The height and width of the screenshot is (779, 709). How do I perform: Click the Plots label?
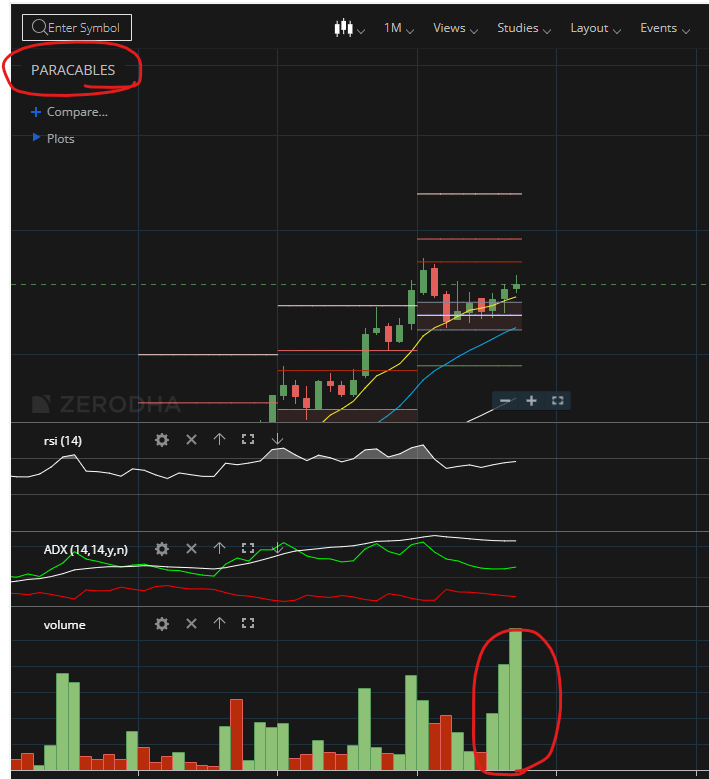(x=61, y=139)
